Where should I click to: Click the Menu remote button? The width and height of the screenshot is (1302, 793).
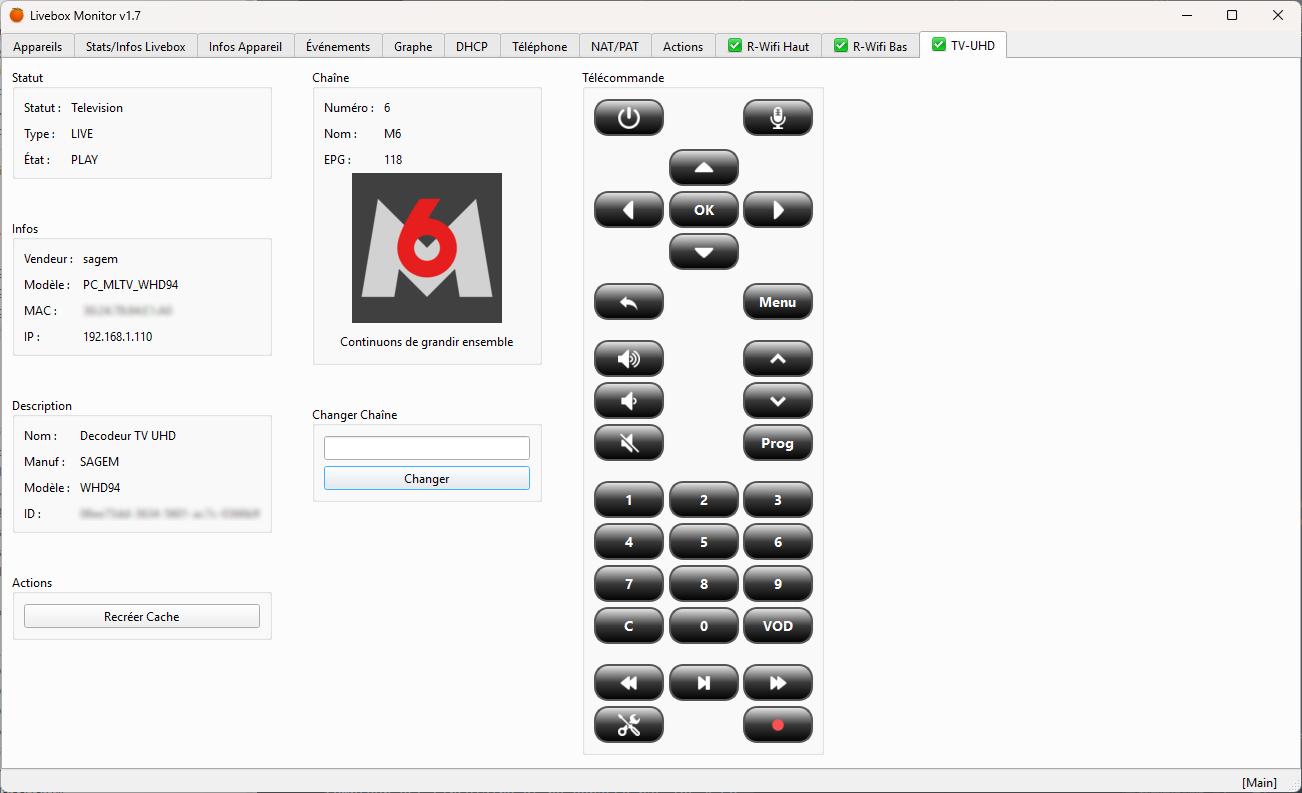778,302
